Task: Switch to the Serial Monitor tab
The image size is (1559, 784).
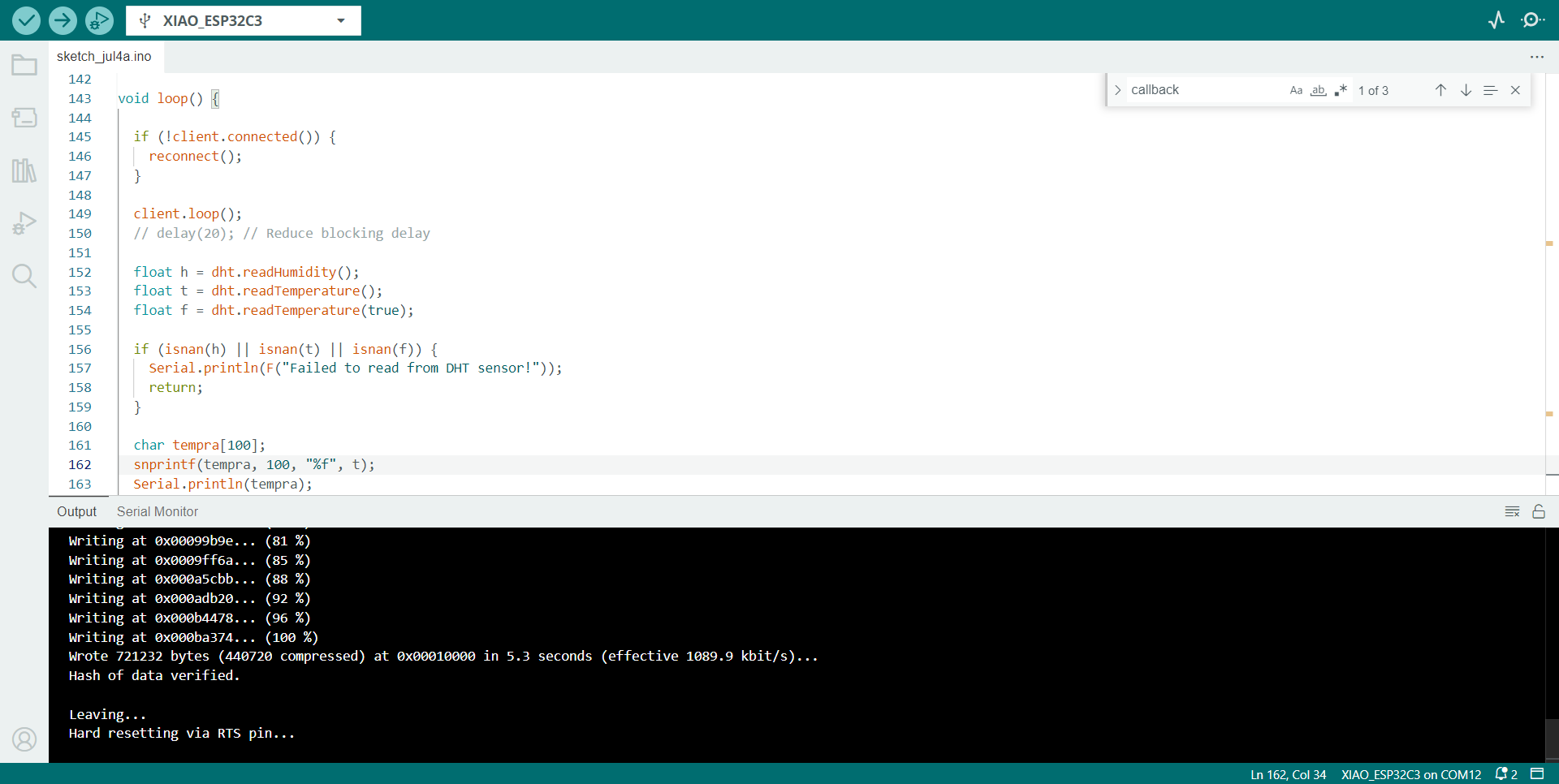Action: pyautogui.click(x=158, y=511)
